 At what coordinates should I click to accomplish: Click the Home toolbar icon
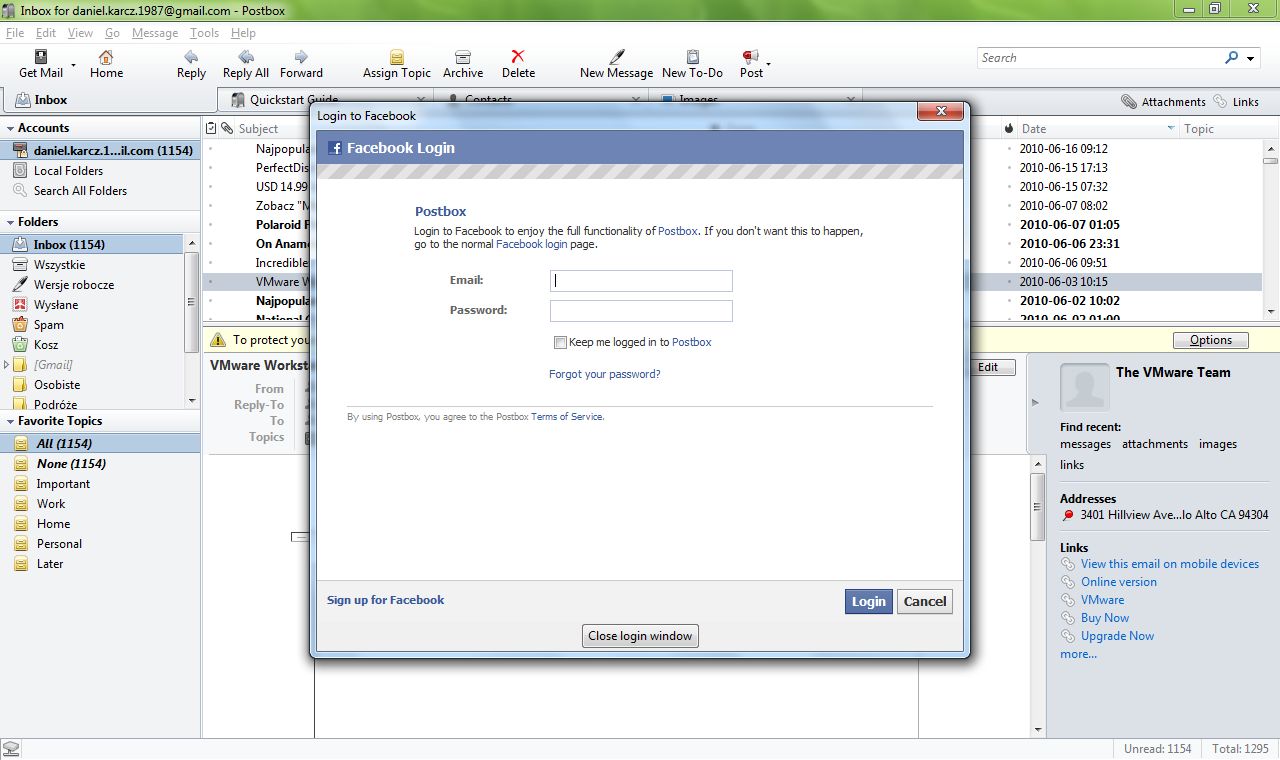(x=106, y=57)
